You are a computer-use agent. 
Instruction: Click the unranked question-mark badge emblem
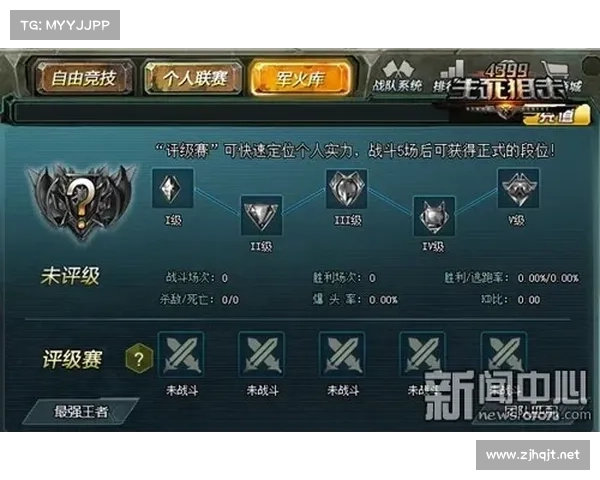click(82, 202)
